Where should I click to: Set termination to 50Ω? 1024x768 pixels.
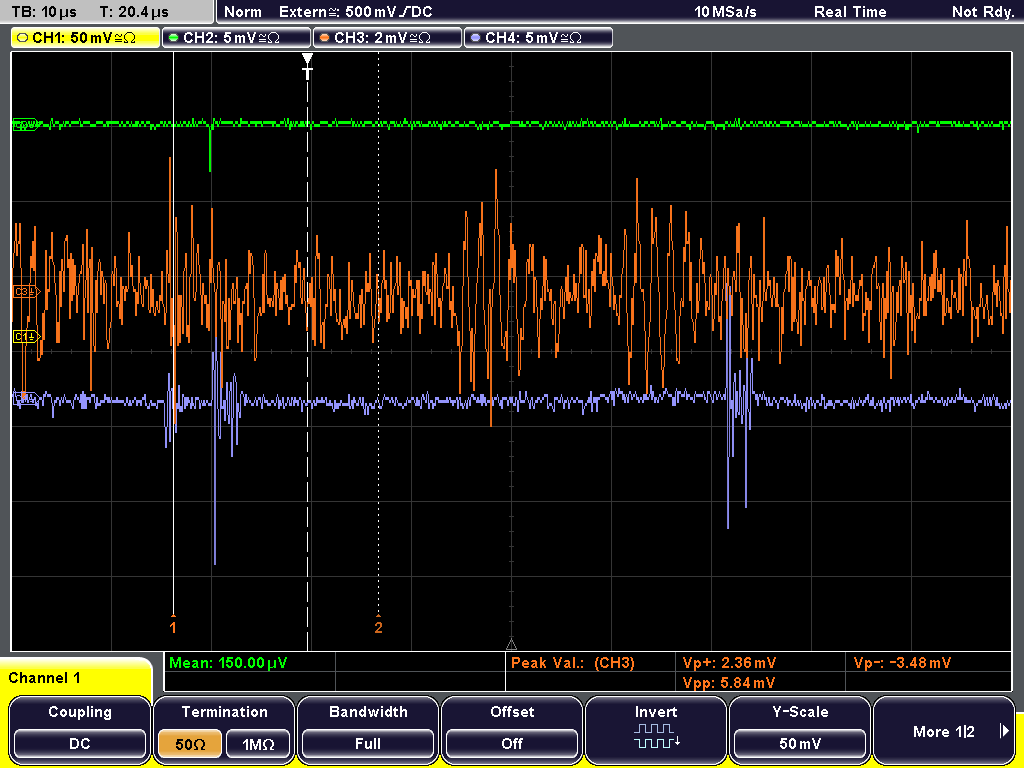(190, 744)
